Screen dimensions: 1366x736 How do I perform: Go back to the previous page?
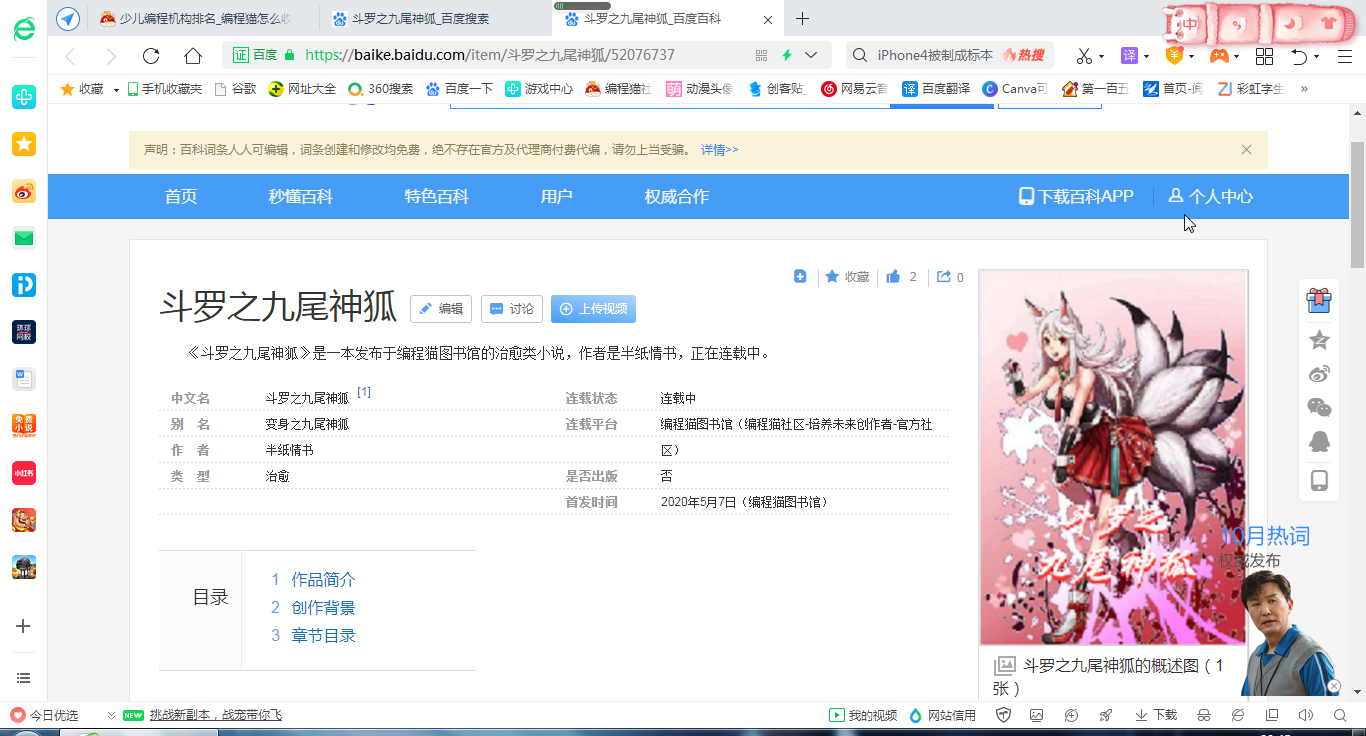[x=70, y=56]
